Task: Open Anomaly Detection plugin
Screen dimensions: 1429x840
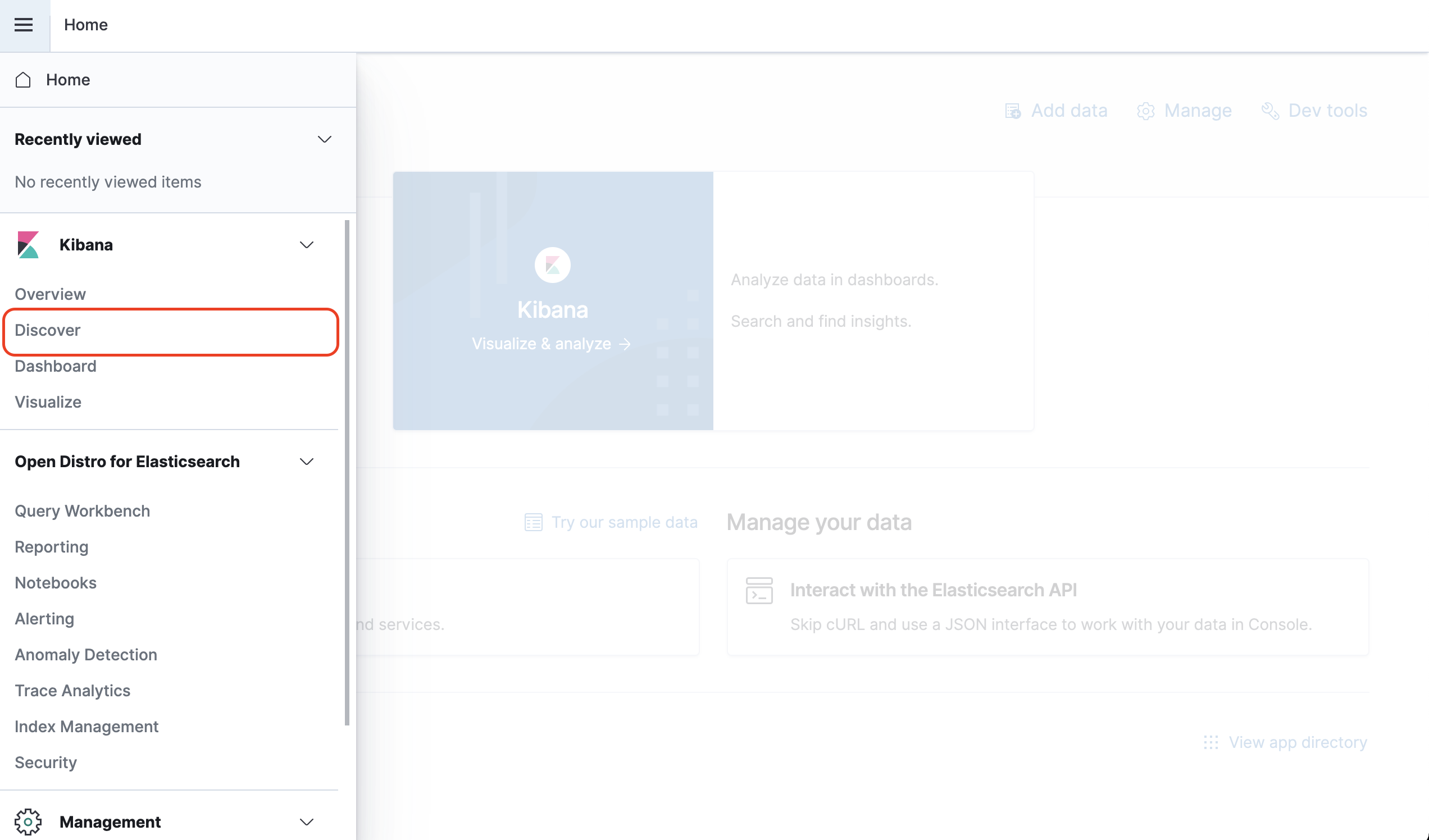Action: point(85,655)
